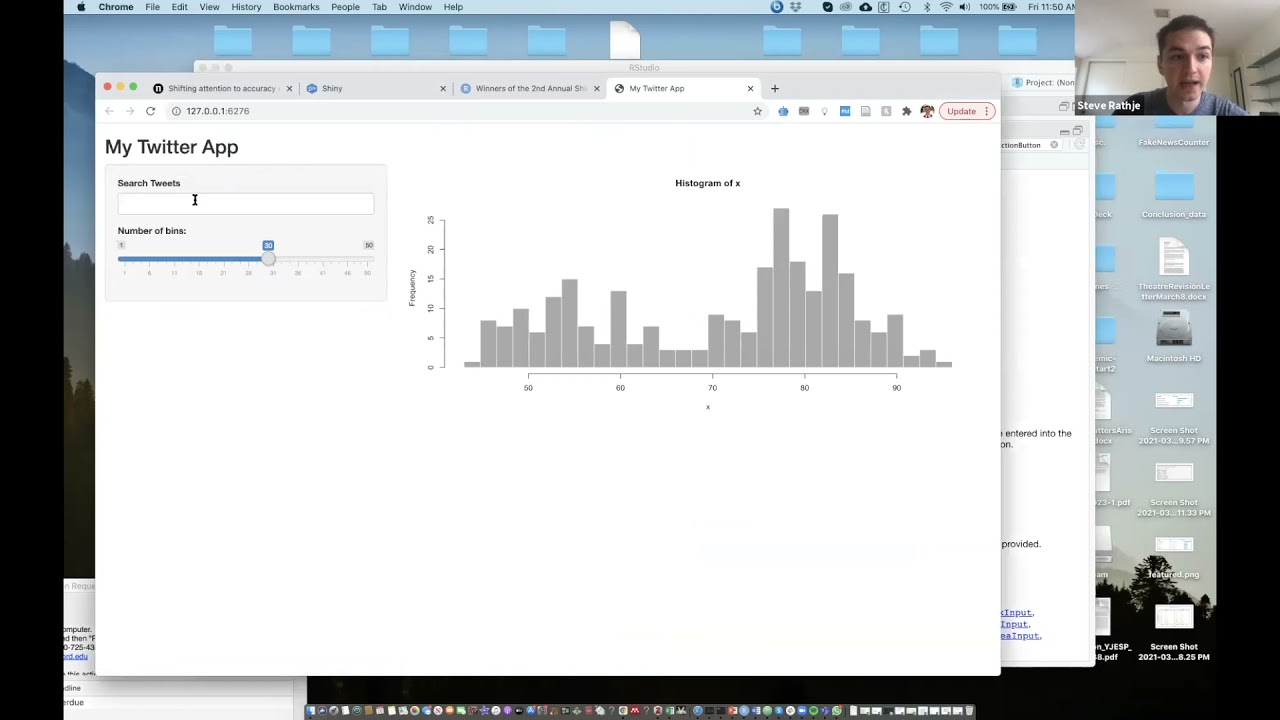Image resolution: width=1280 pixels, height=720 pixels.
Task: Click the address bar showing 127.0.0.1:6276
Action: tap(458, 111)
